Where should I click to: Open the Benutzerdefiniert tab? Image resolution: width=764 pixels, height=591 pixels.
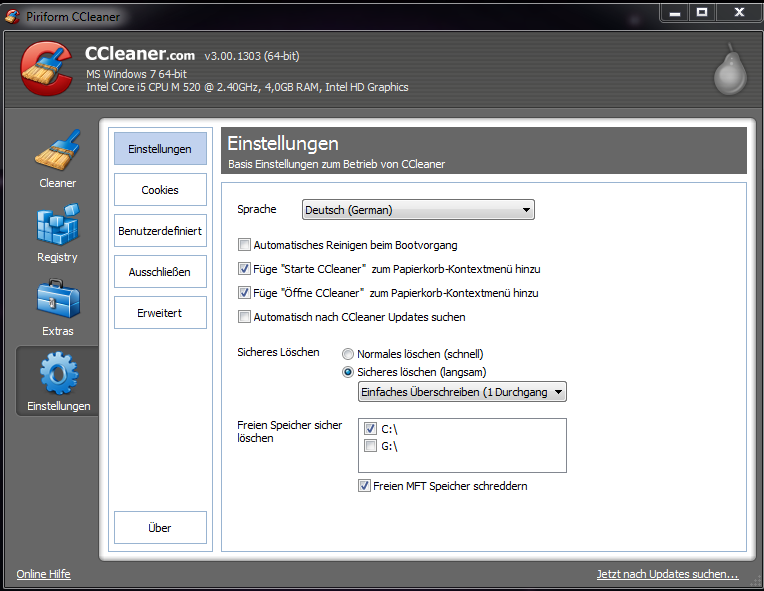pos(160,231)
